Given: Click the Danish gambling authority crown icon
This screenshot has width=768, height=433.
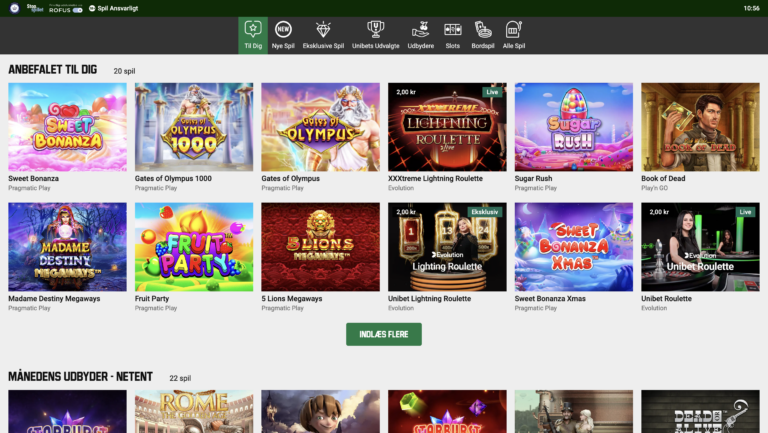Looking at the screenshot, I should (x=14, y=8).
